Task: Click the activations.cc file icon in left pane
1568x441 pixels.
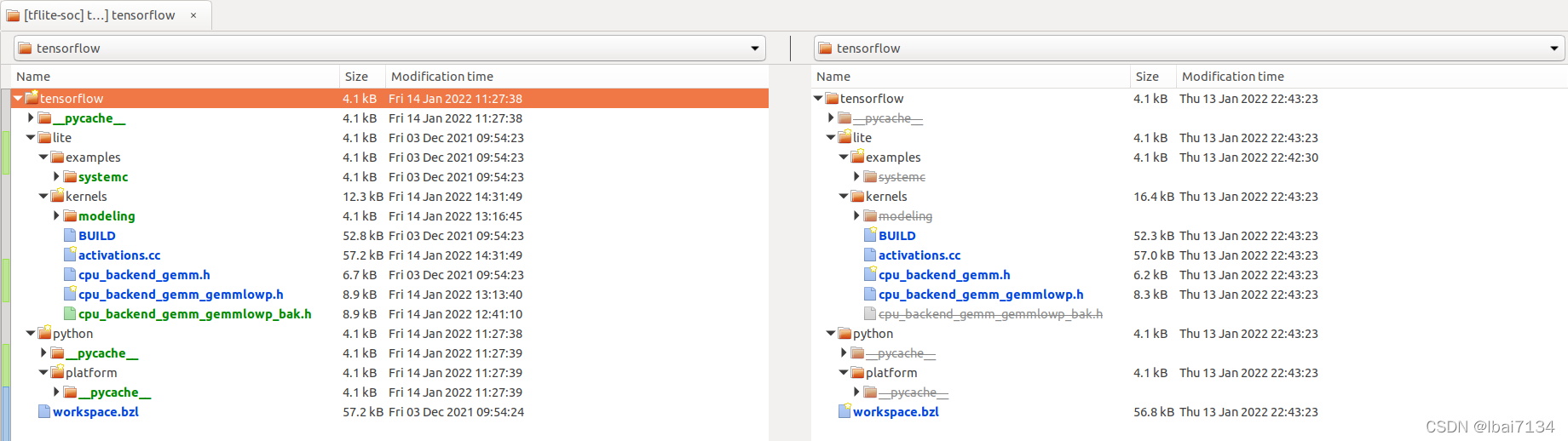Action: point(70,255)
